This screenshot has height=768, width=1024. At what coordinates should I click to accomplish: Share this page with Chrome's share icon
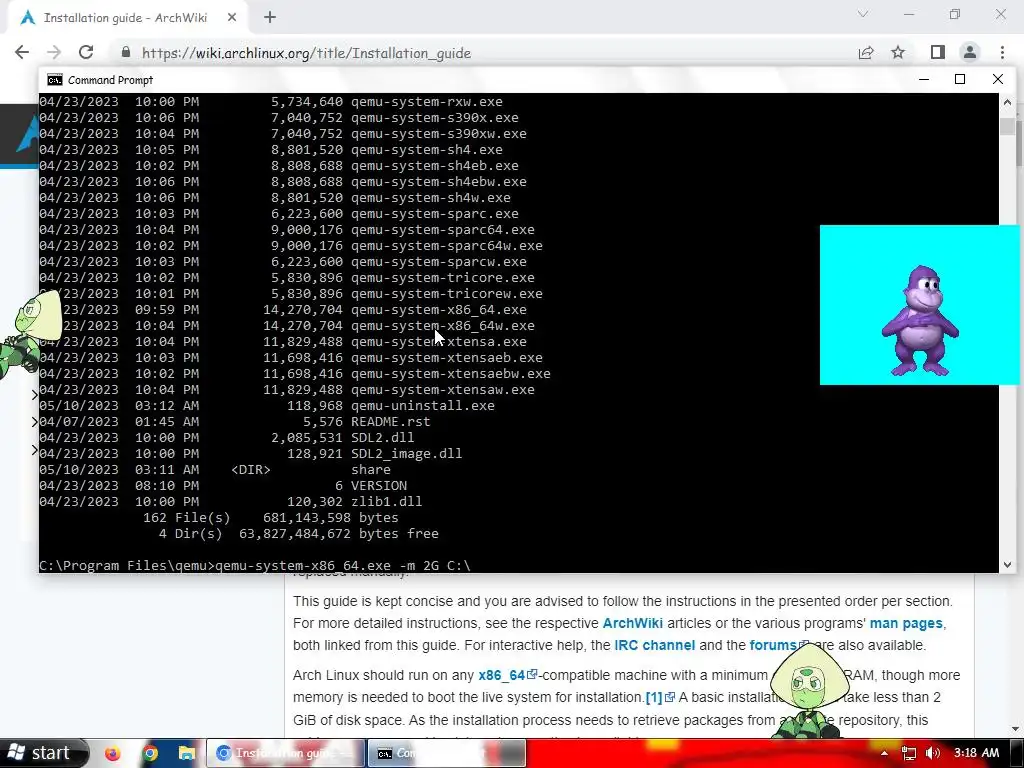coord(866,53)
